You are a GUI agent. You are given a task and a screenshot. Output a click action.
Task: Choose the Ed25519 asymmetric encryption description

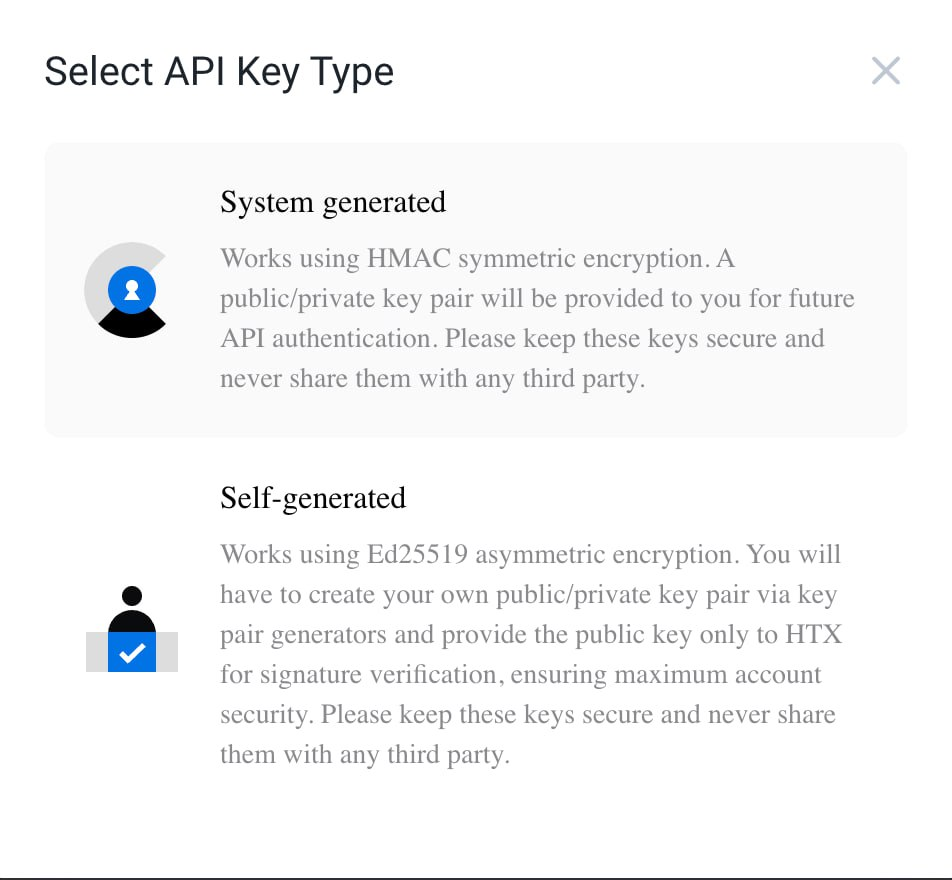coord(531,654)
